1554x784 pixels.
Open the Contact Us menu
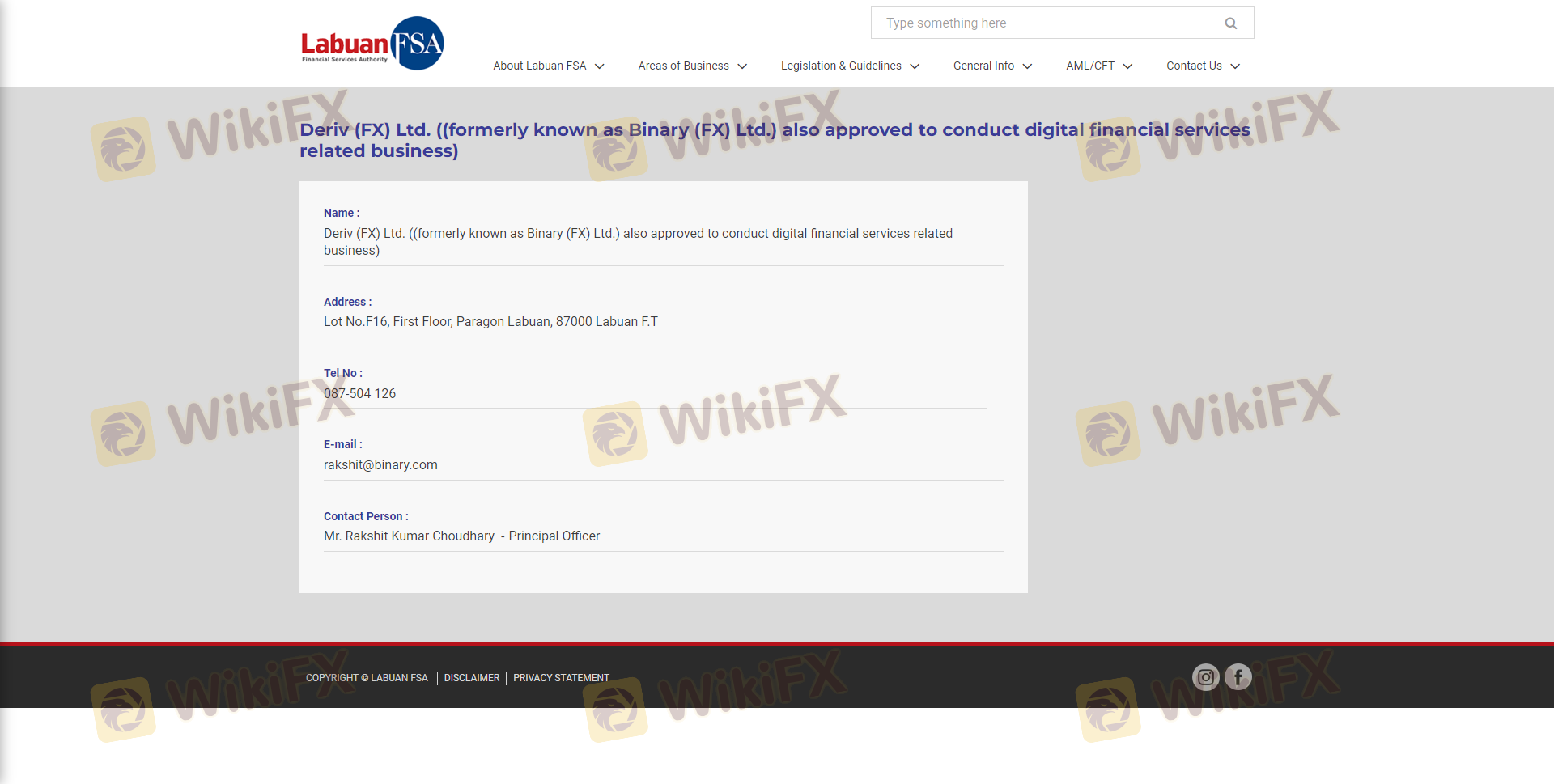coord(1203,66)
